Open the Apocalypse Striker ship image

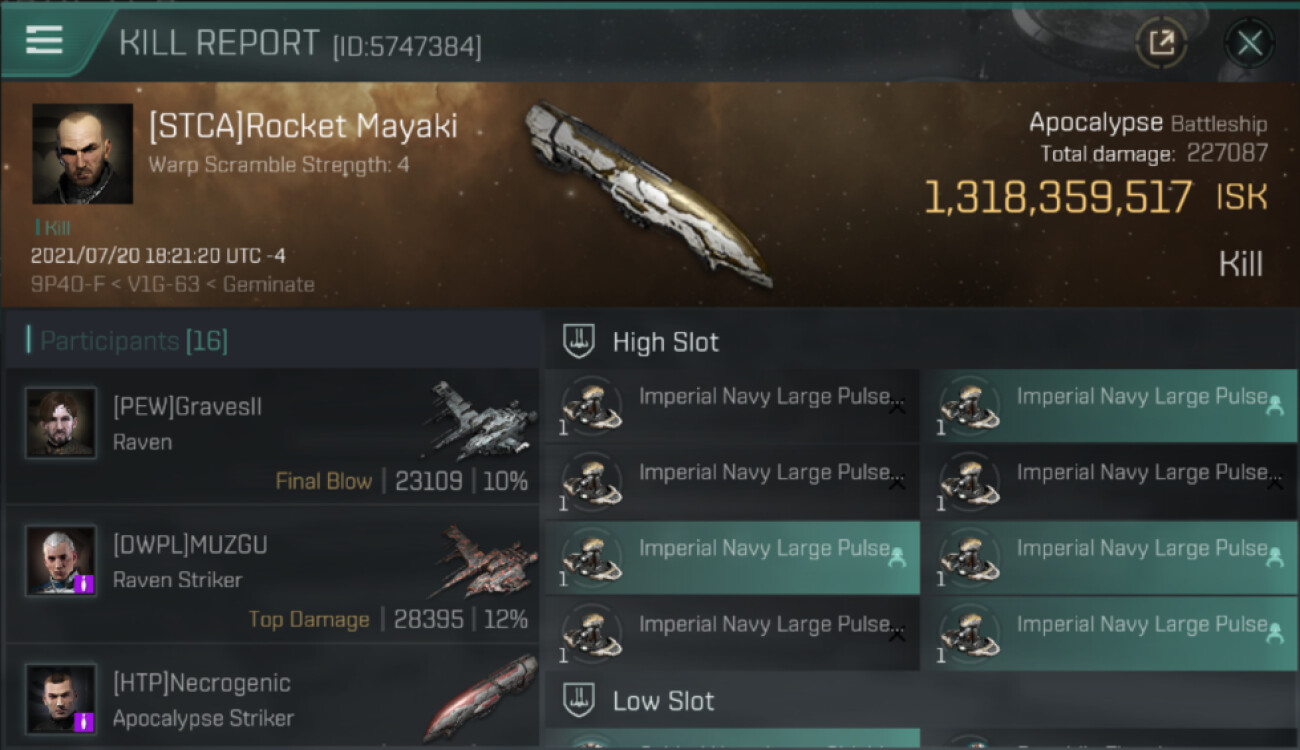[483, 696]
